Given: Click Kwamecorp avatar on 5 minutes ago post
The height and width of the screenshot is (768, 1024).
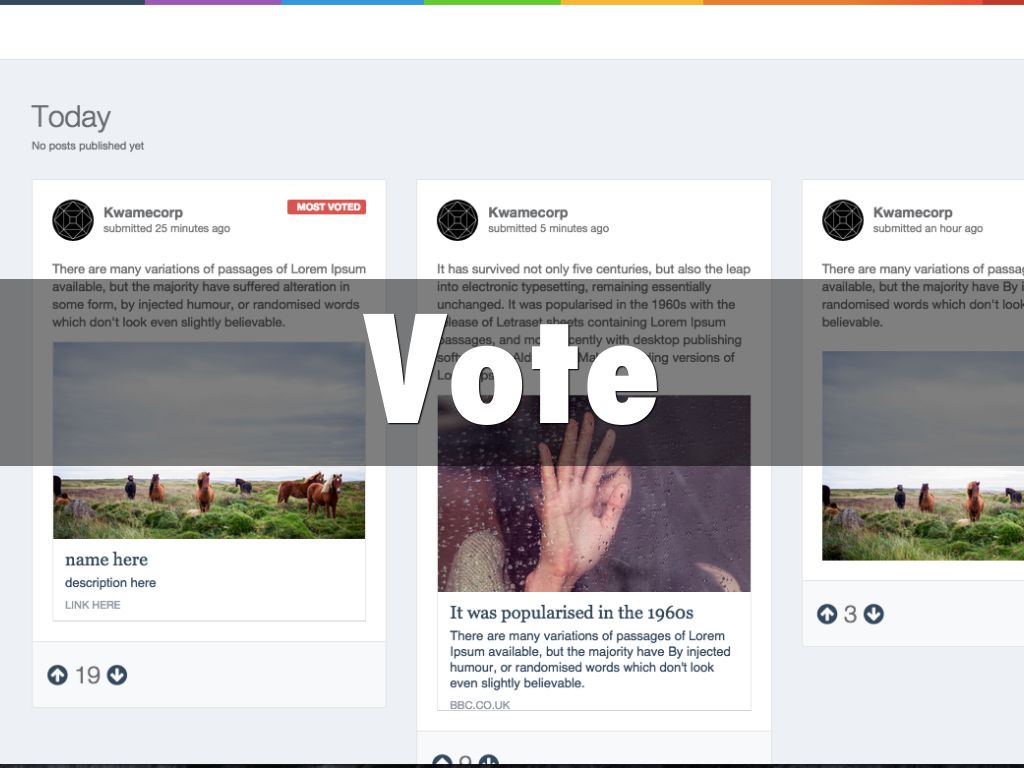Looking at the screenshot, I should 457,220.
